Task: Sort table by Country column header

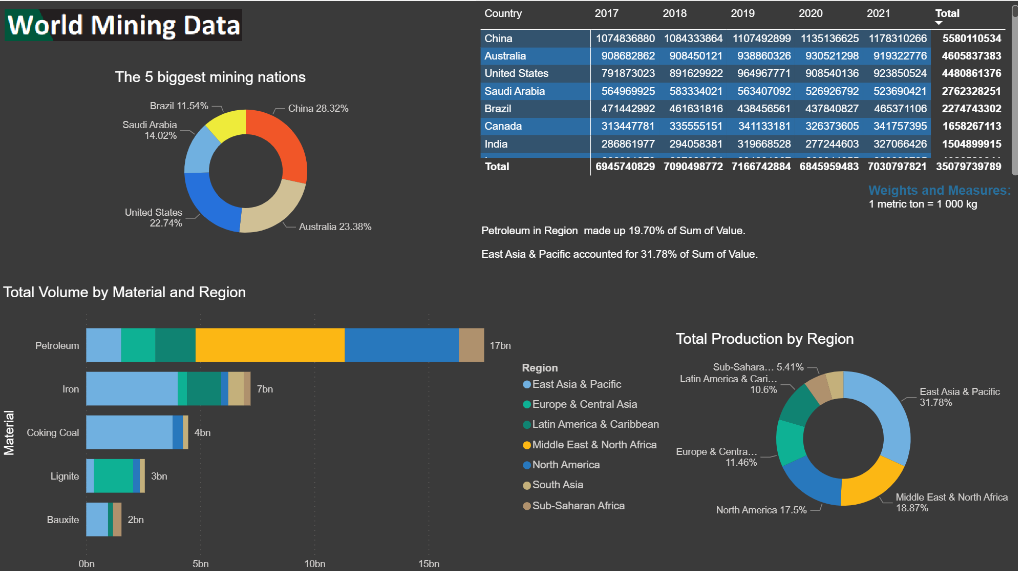Action: (503, 13)
